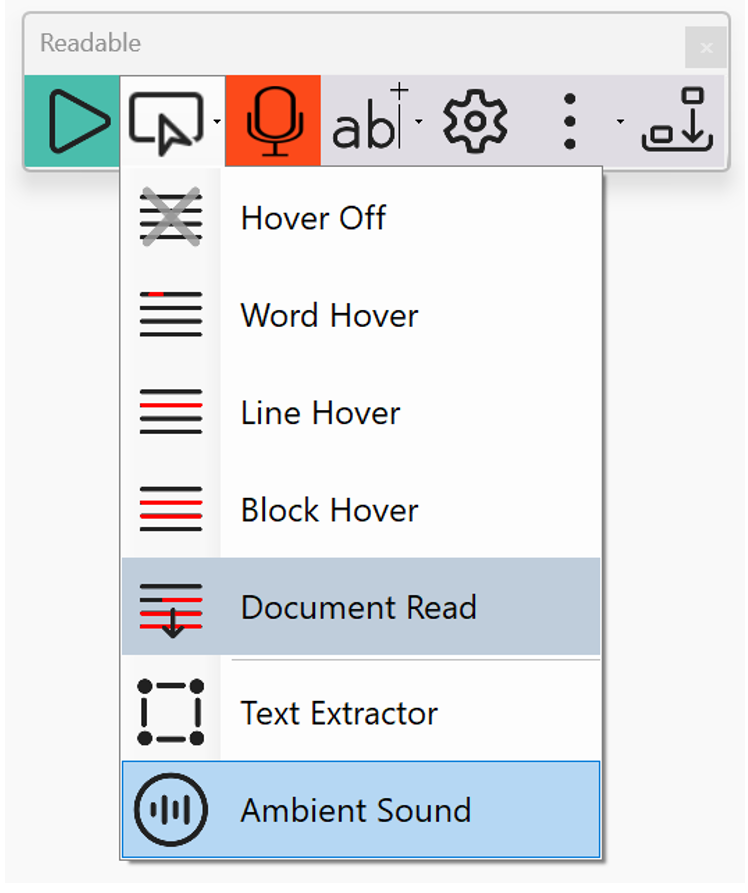Image resolution: width=748 pixels, height=893 pixels.
Task: Click the docking layout icon on the right
Action: pos(676,120)
